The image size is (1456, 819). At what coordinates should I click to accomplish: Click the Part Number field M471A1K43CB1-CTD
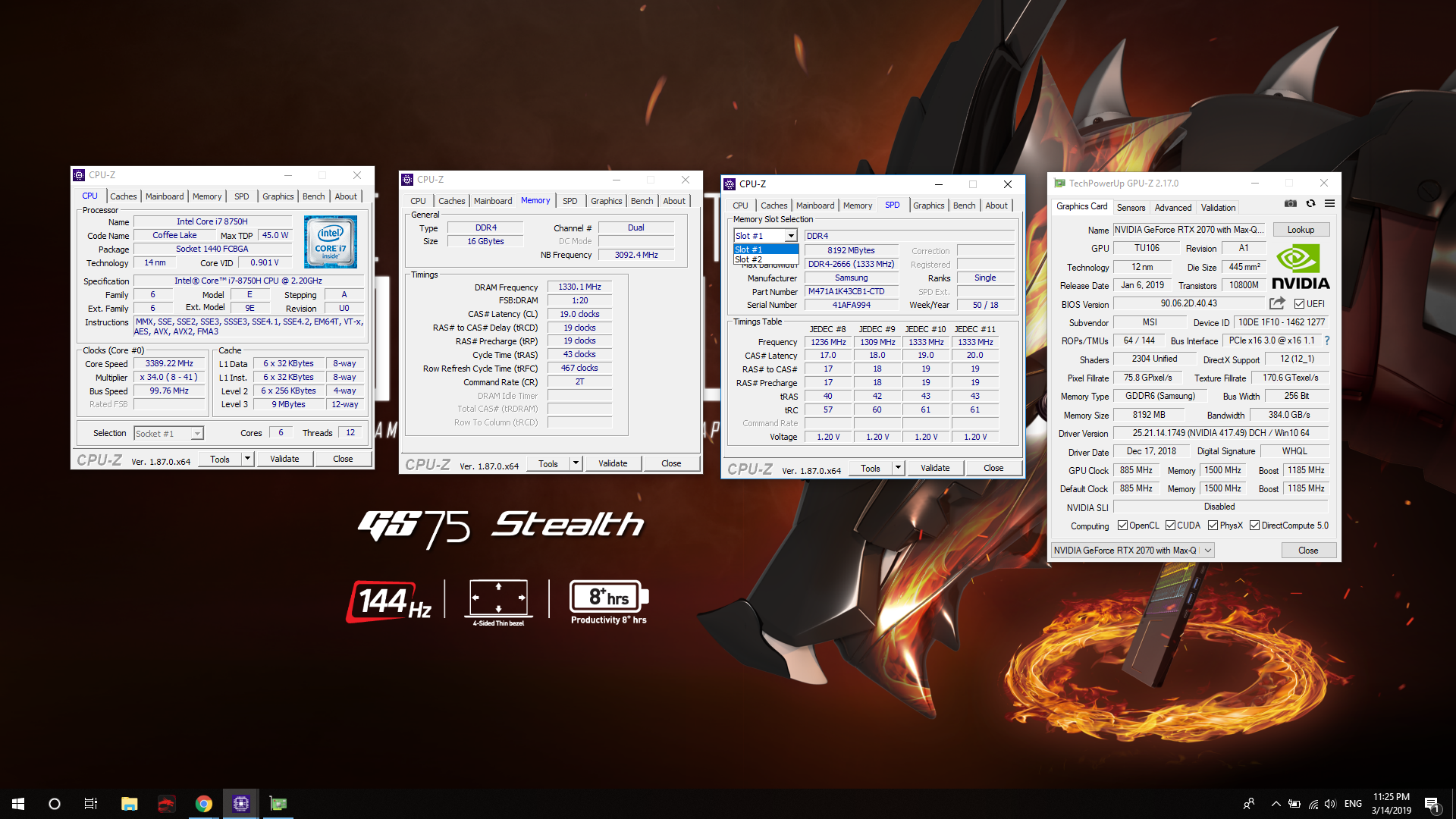(851, 292)
